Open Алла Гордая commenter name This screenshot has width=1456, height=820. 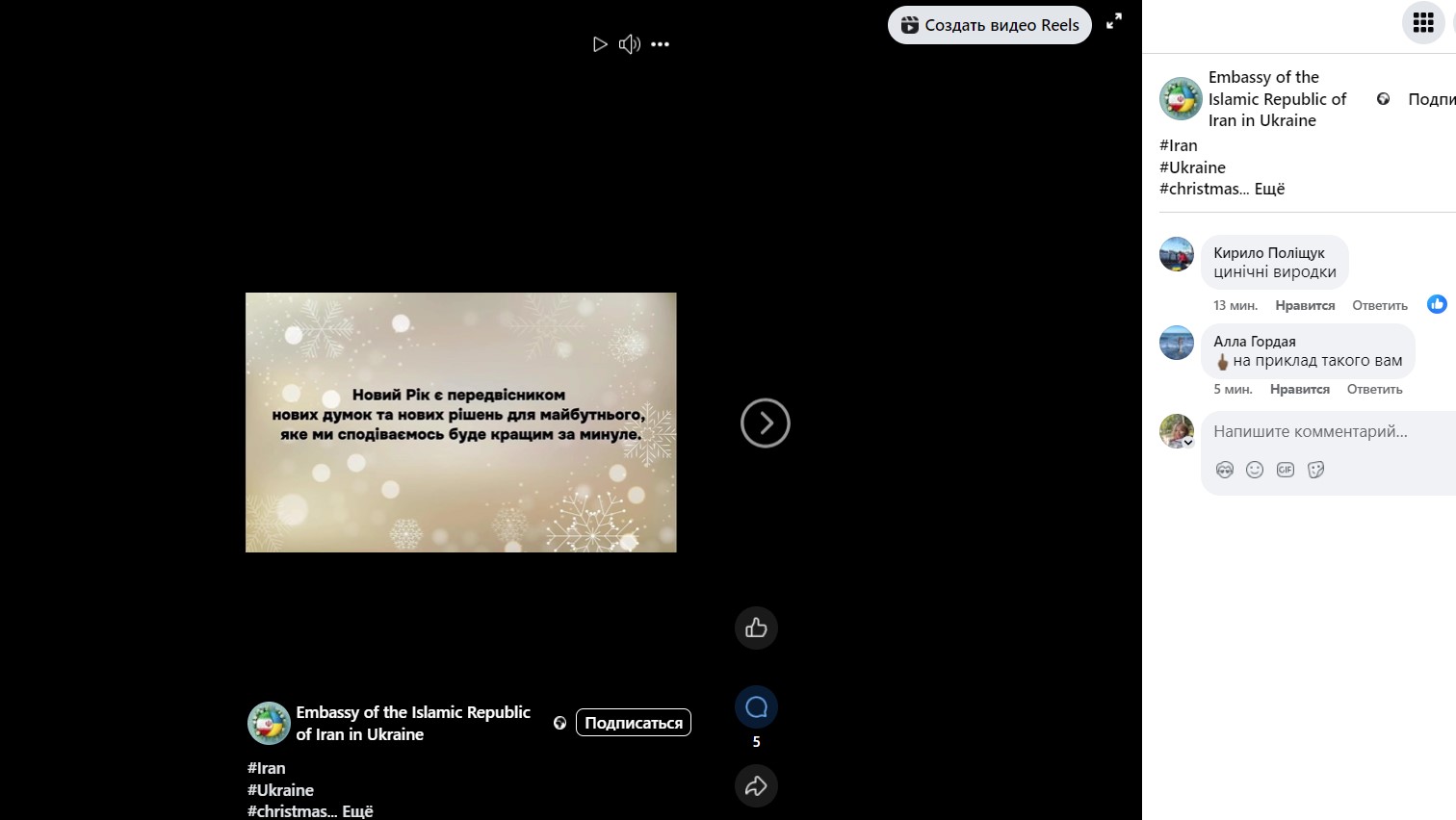tap(1255, 342)
